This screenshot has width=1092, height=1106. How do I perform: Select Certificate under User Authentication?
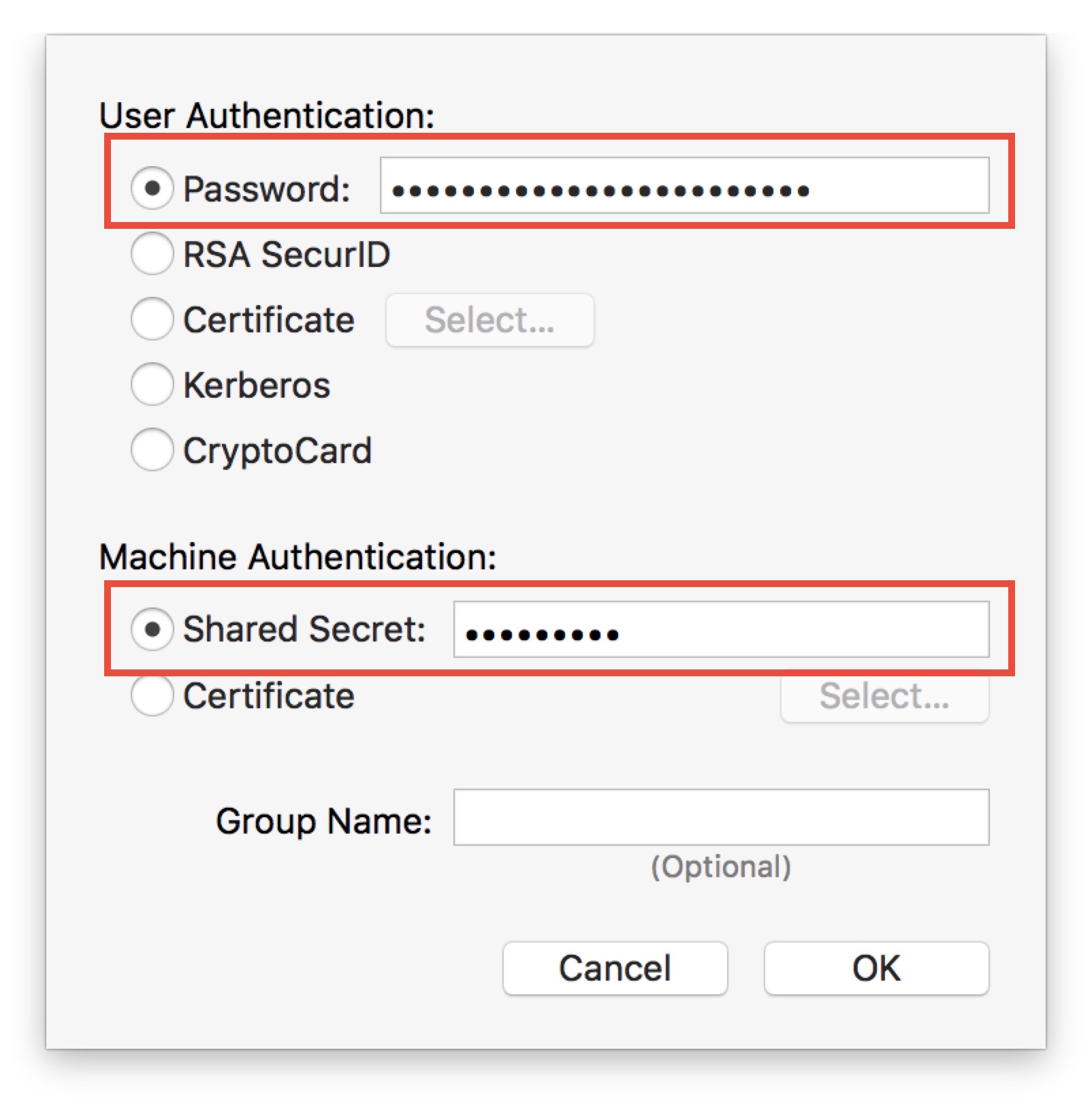pyautogui.click(x=152, y=319)
